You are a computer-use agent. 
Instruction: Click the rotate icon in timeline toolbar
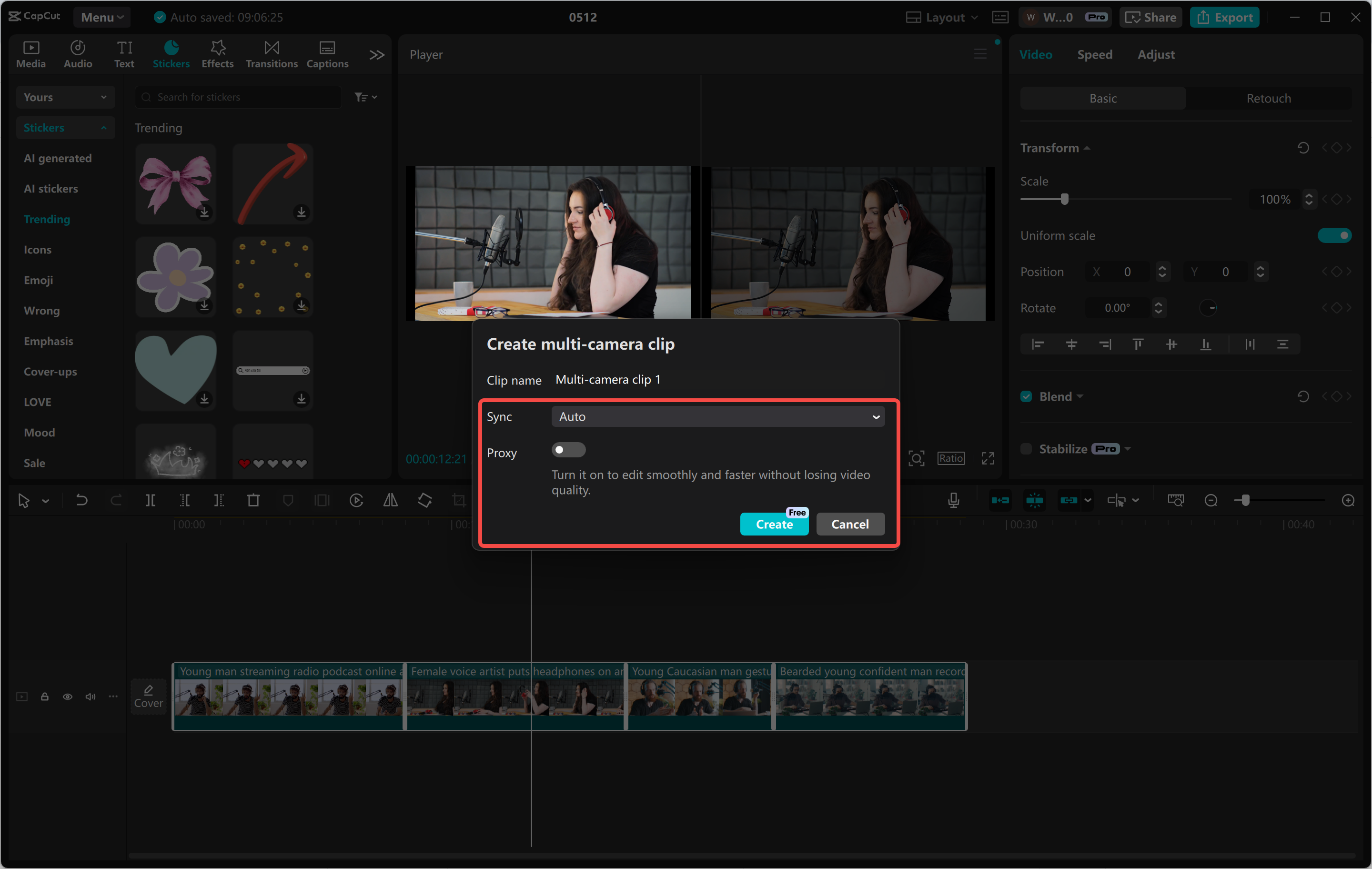pyautogui.click(x=424, y=500)
